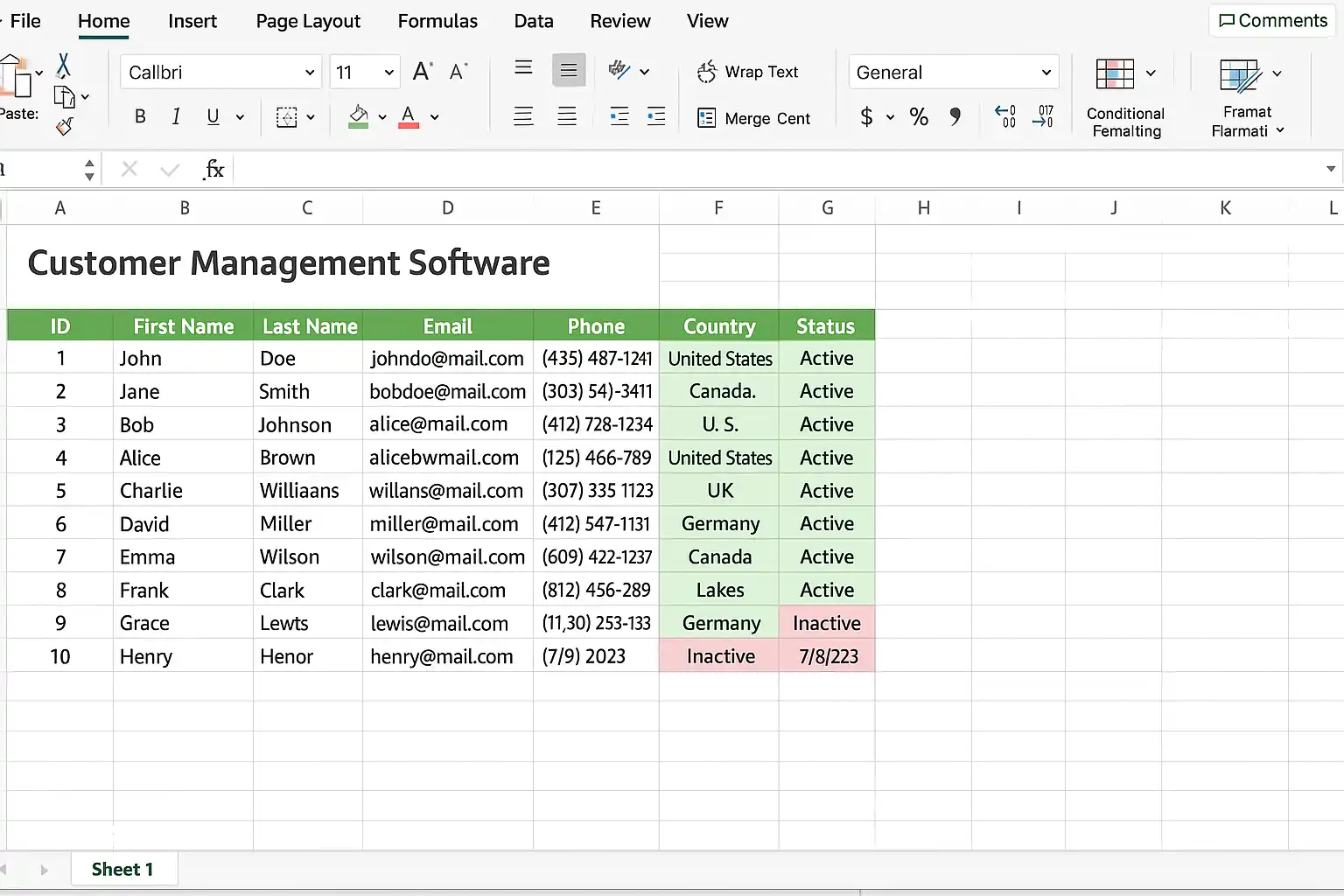The height and width of the screenshot is (896, 1344).
Task: Click the Increase Decimal icon
Action: pyautogui.click(x=1005, y=116)
